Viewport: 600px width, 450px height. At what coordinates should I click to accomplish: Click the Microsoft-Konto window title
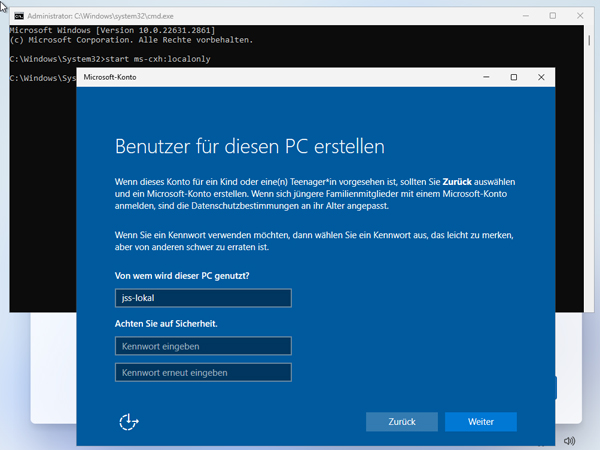click(x=110, y=77)
